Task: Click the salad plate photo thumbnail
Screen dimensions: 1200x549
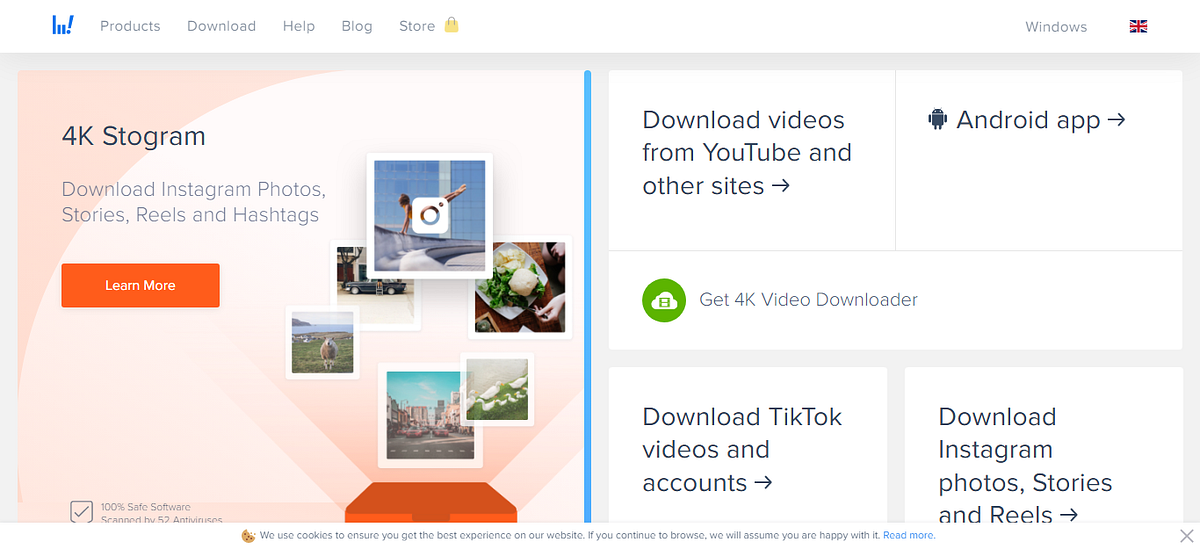Action: tap(519, 286)
